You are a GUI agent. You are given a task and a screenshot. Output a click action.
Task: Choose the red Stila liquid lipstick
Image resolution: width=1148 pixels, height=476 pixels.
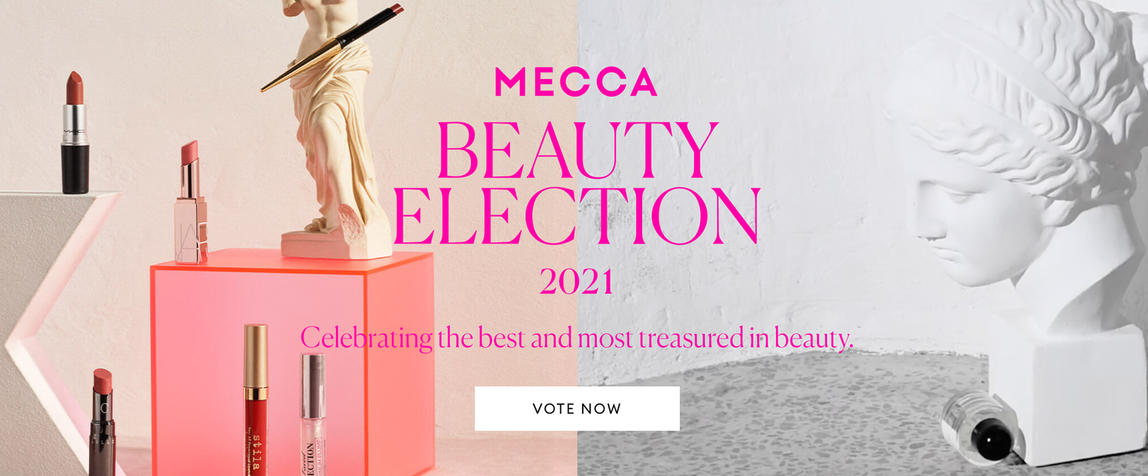coord(256,400)
